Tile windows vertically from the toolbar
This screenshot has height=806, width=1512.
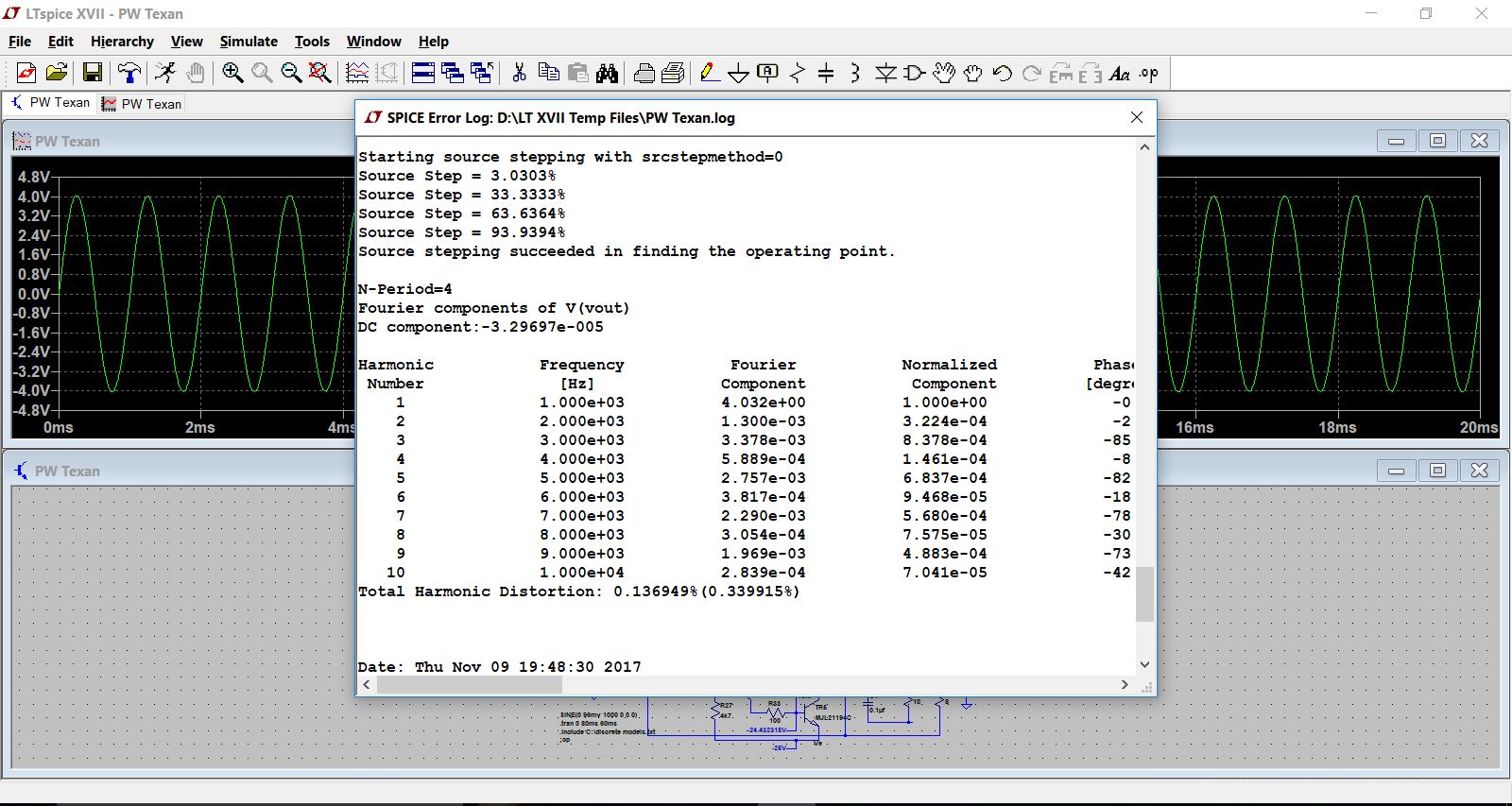point(453,73)
